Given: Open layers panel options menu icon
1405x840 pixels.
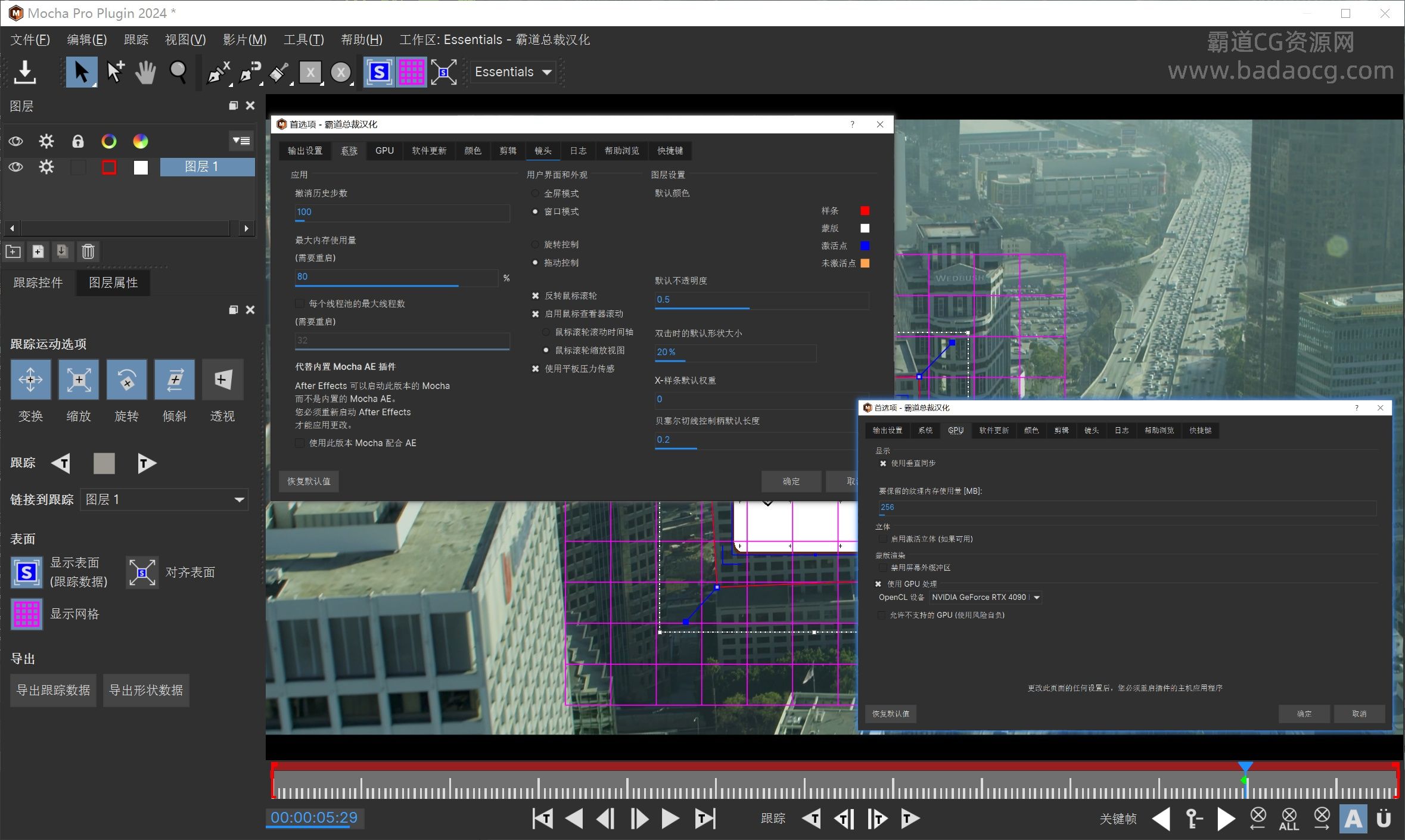Looking at the screenshot, I should point(241,141).
